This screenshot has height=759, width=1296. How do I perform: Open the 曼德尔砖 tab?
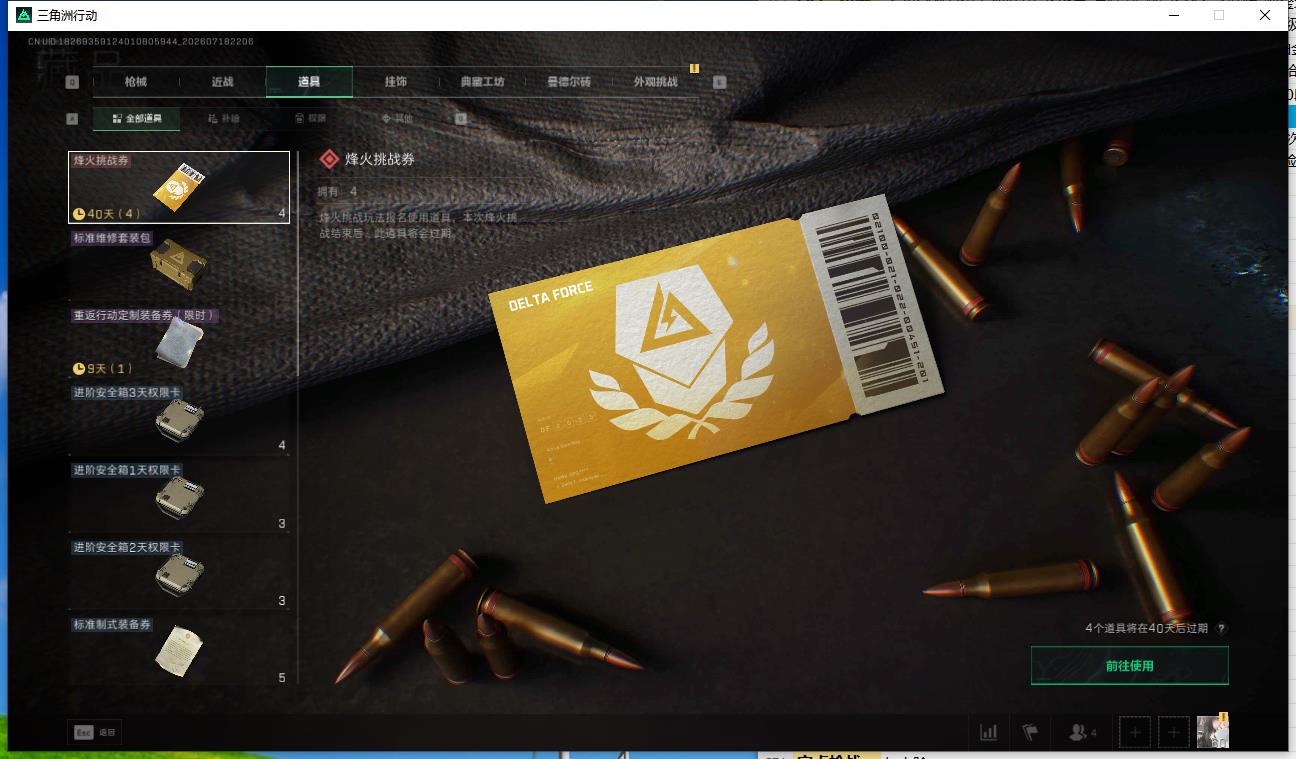click(569, 82)
